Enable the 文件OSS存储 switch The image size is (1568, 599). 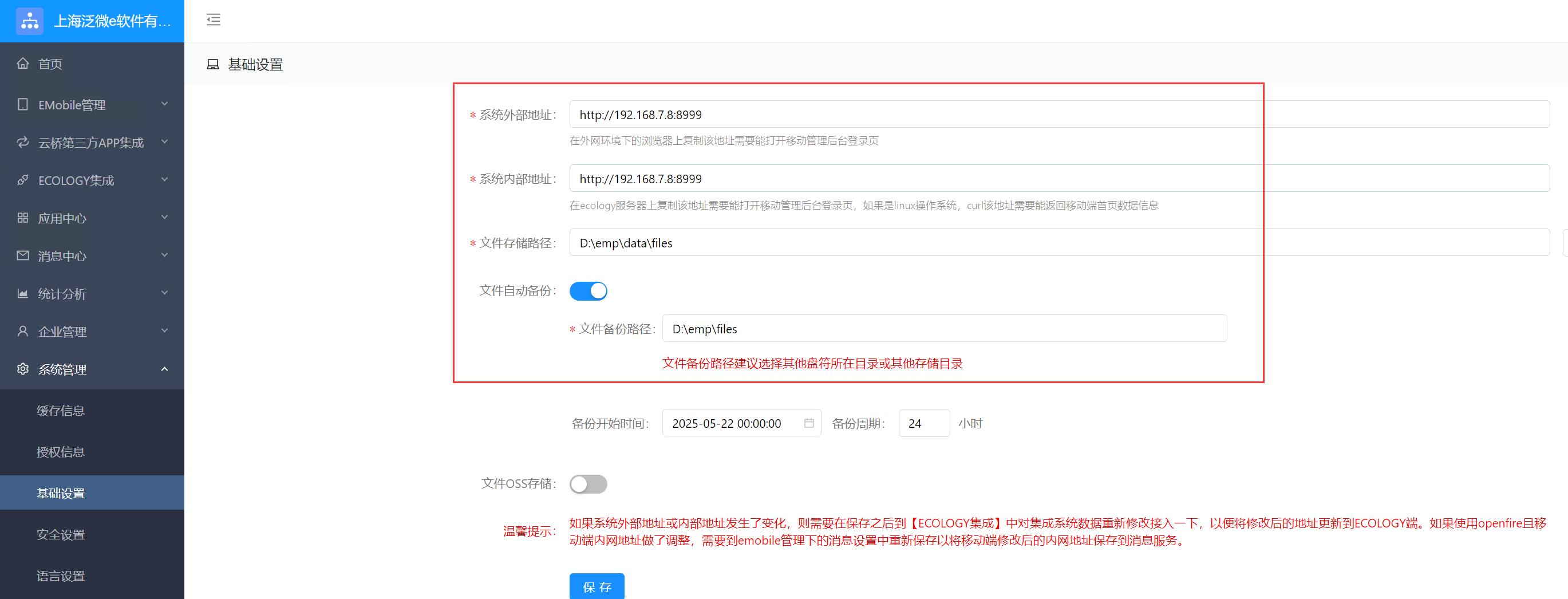click(589, 484)
